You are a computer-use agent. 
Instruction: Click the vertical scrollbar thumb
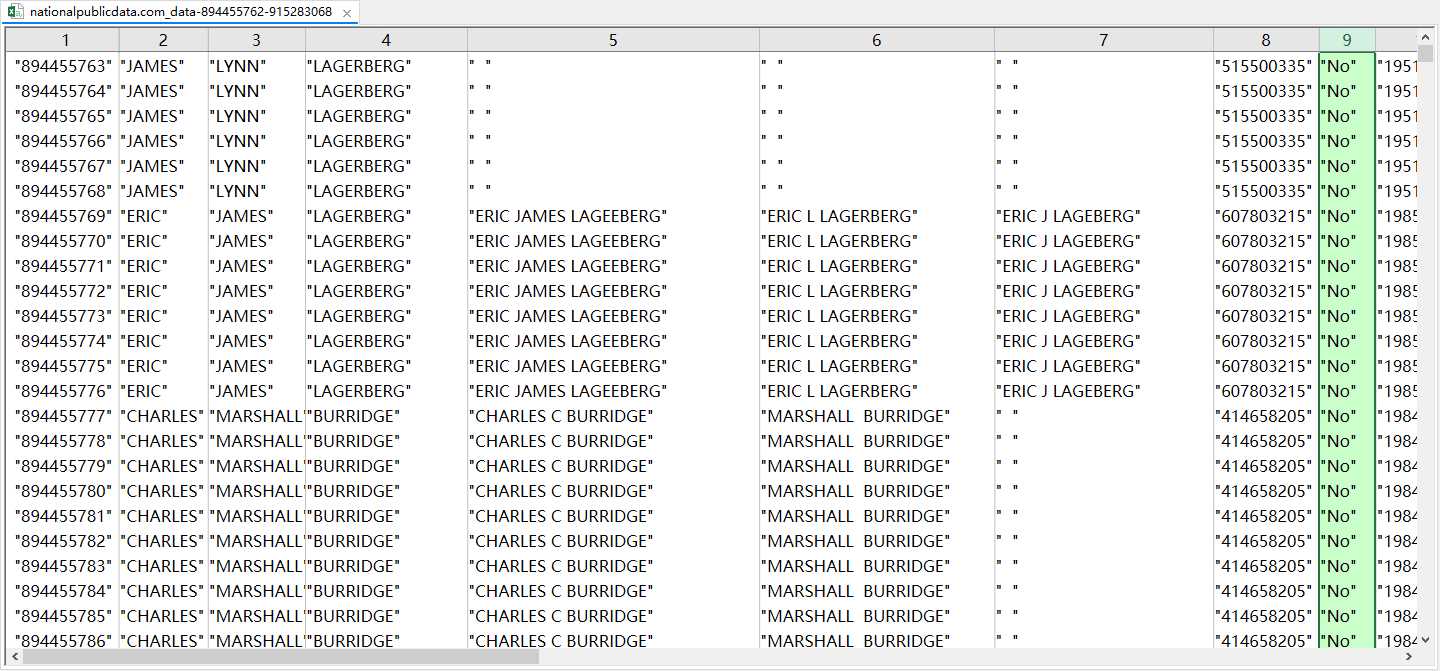tap(1426, 54)
